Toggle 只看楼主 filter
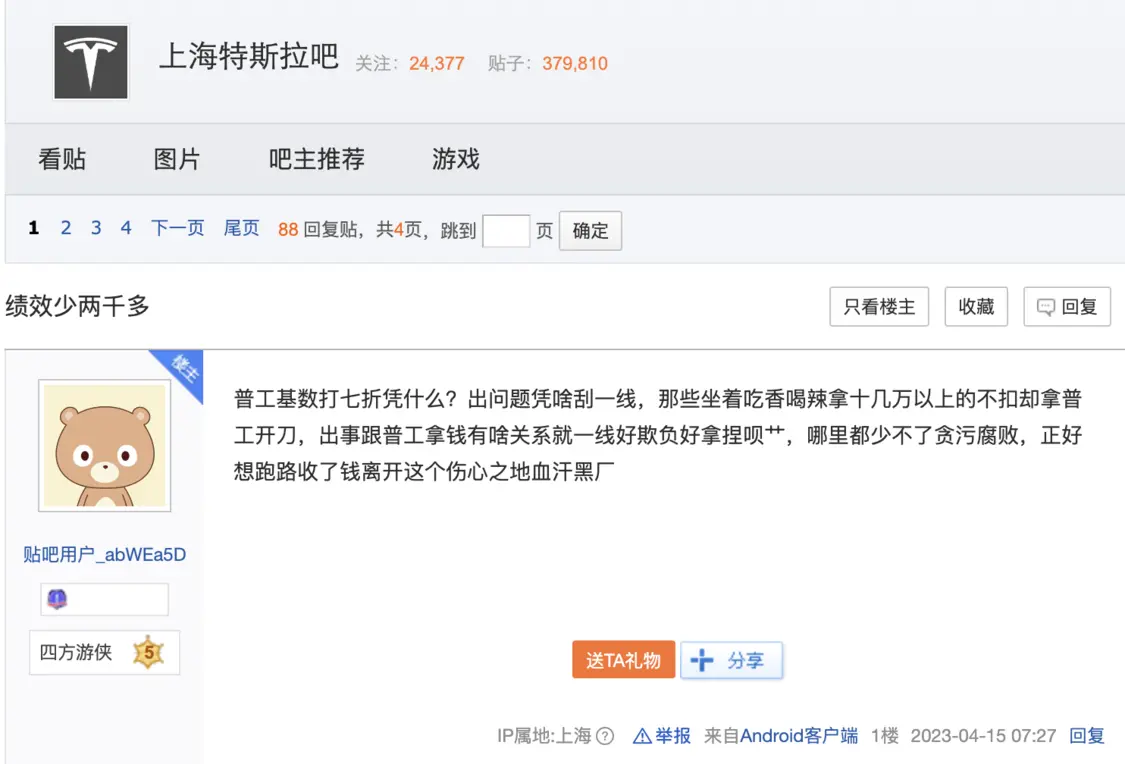 [879, 307]
